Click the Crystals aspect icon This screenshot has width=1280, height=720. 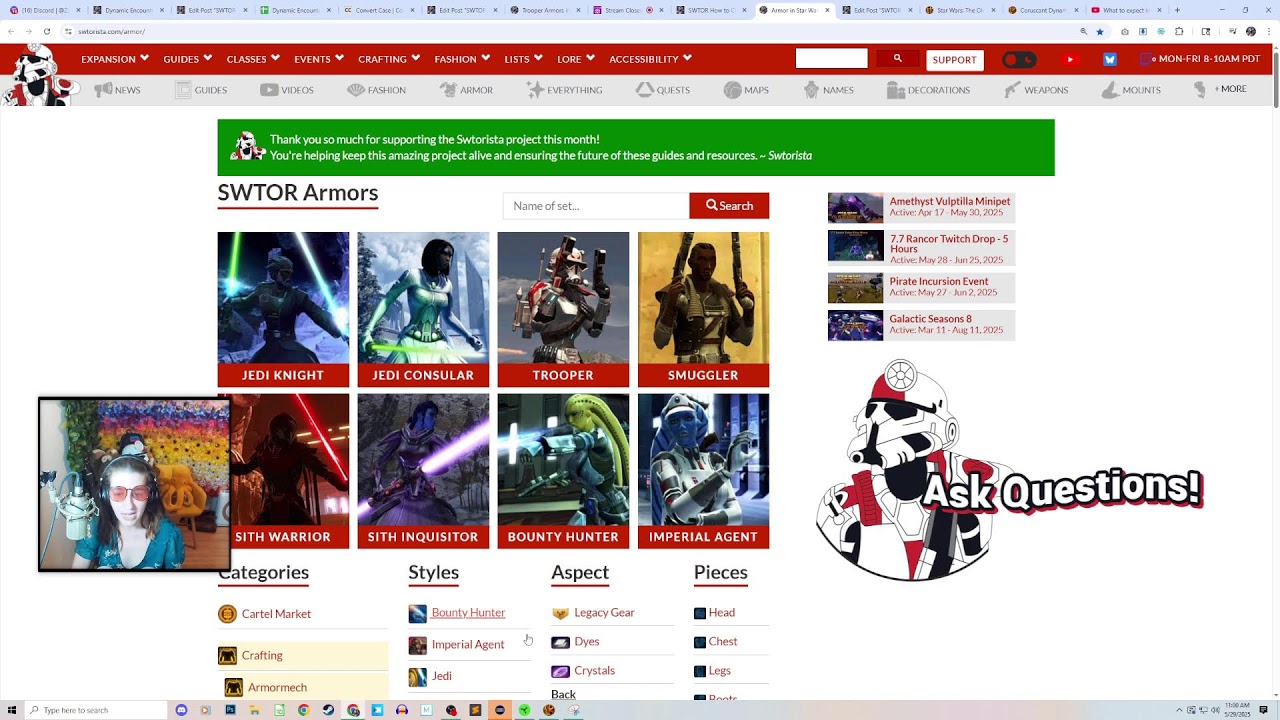560,671
